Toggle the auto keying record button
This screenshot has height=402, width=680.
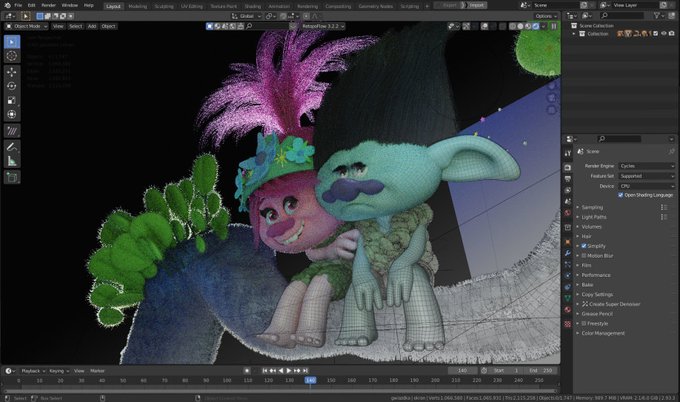[x=247, y=371]
